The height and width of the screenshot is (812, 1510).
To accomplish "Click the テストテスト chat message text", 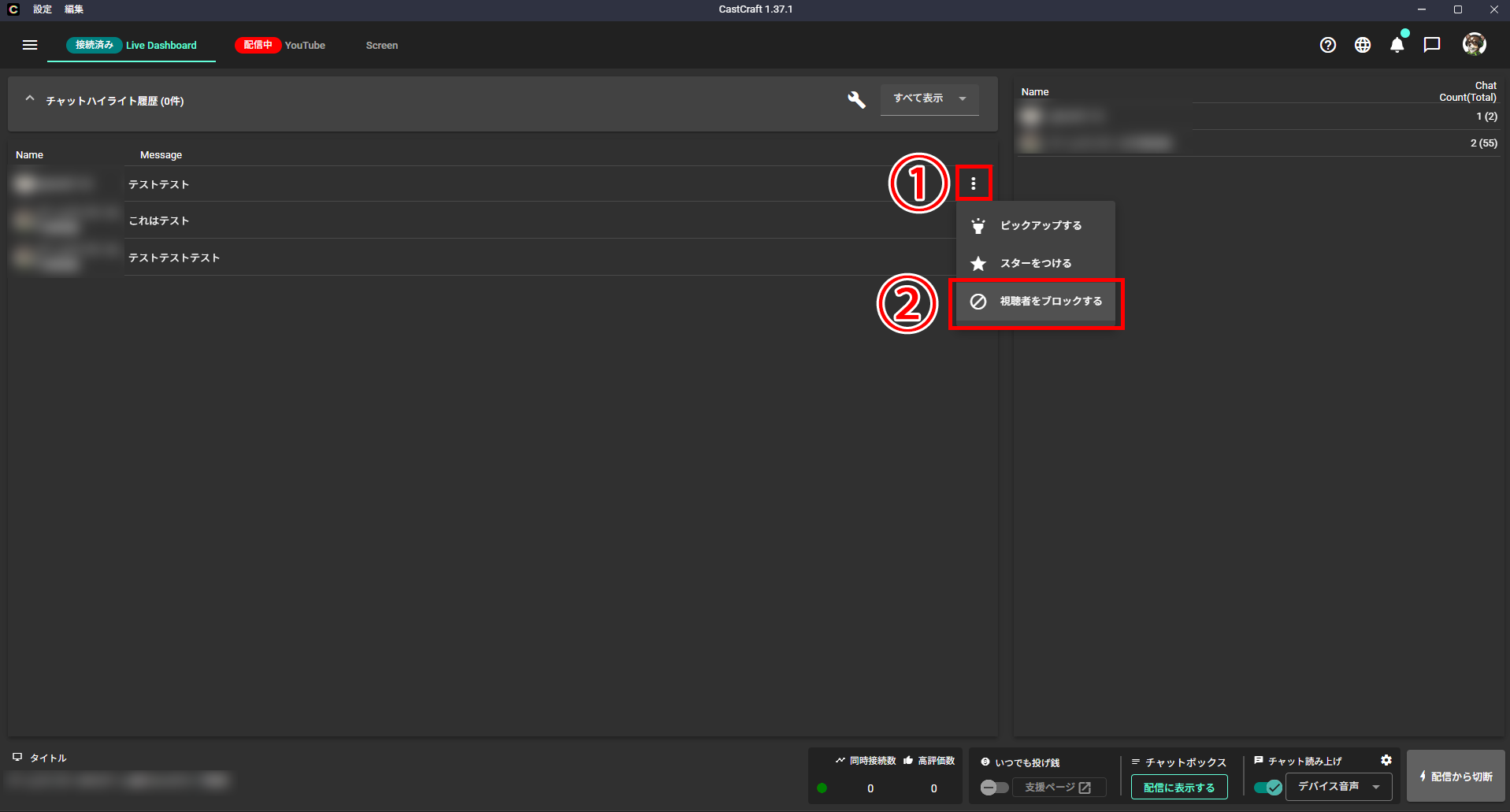I will point(159,184).
